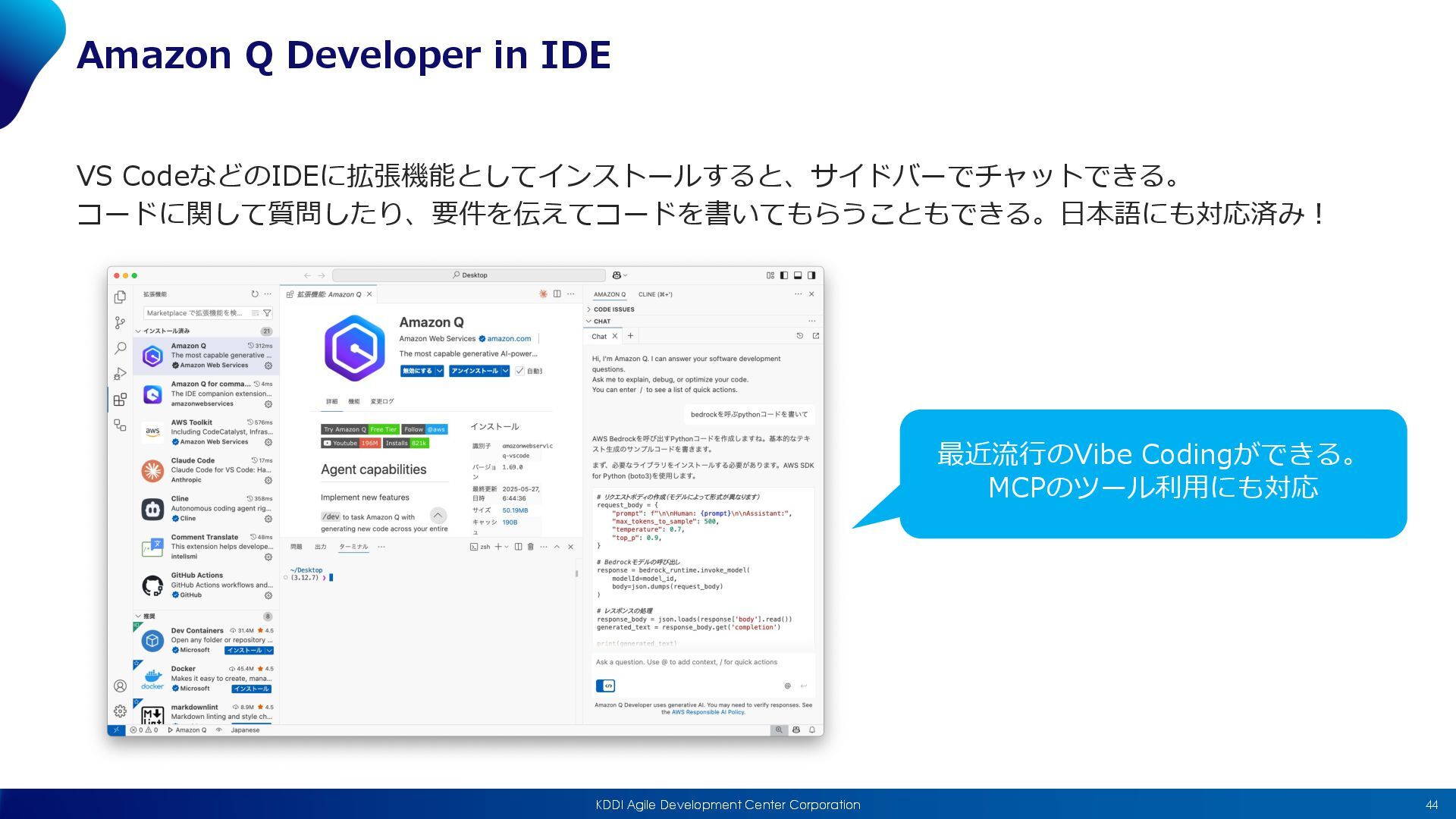Open the Explorer view in the activity bar

(120, 297)
